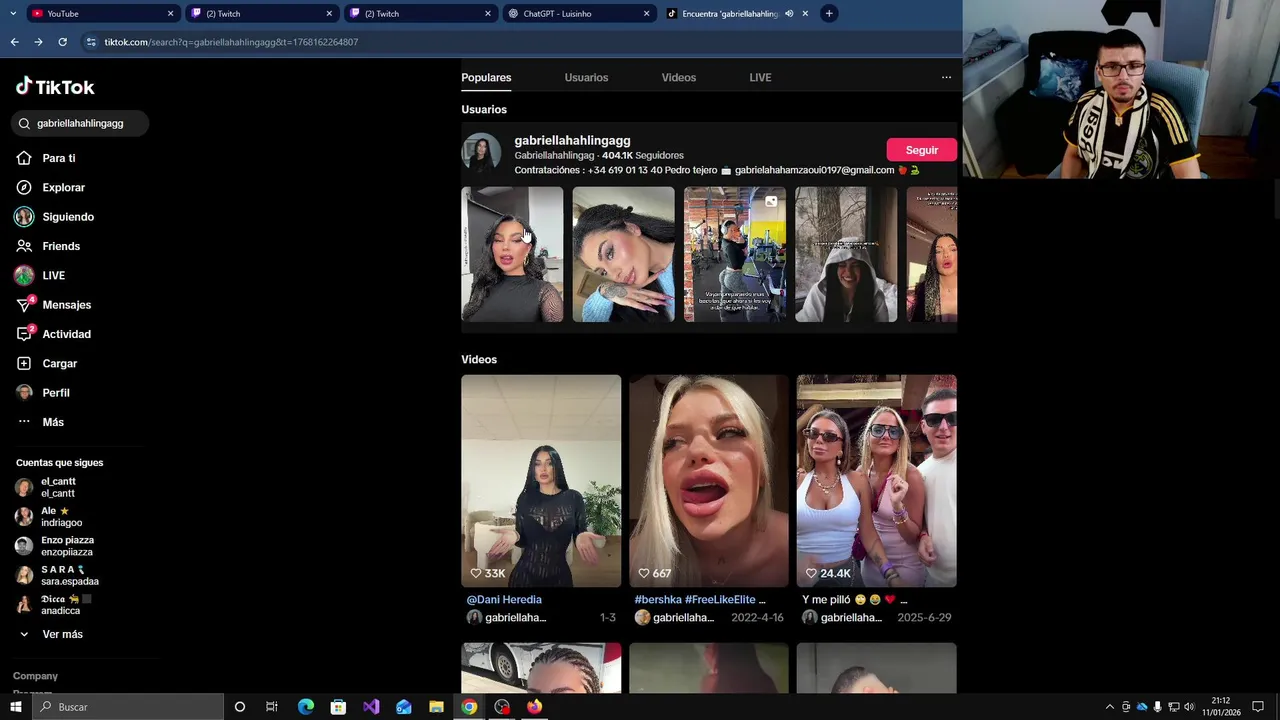Open File Explorer from taskbar
This screenshot has width=1280, height=720.
point(436,707)
